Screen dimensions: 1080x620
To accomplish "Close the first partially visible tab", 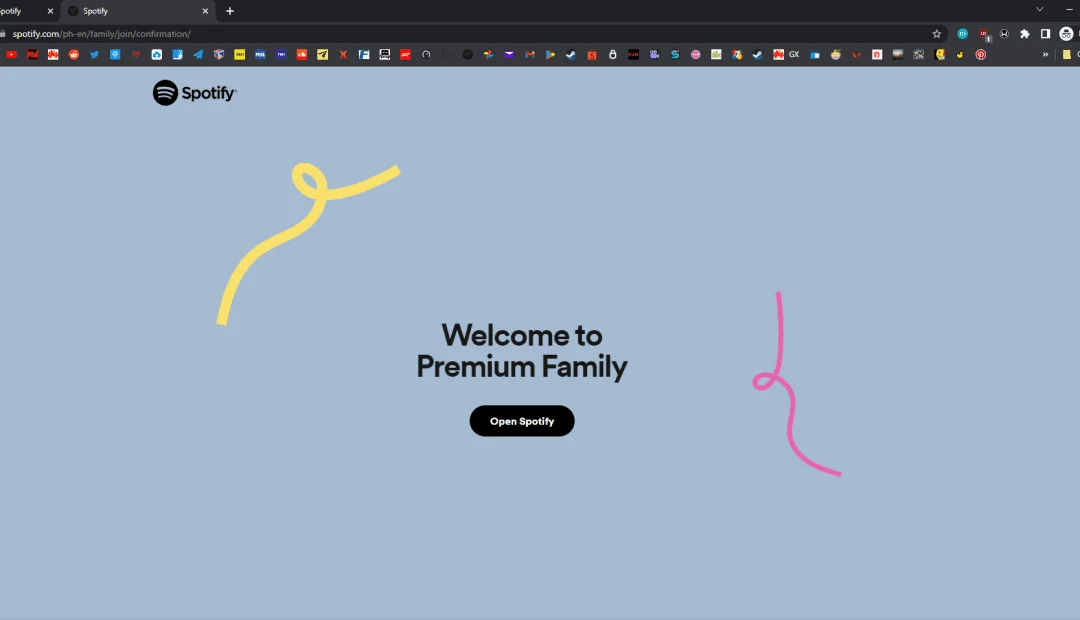I will pyautogui.click(x=50, y=11).
